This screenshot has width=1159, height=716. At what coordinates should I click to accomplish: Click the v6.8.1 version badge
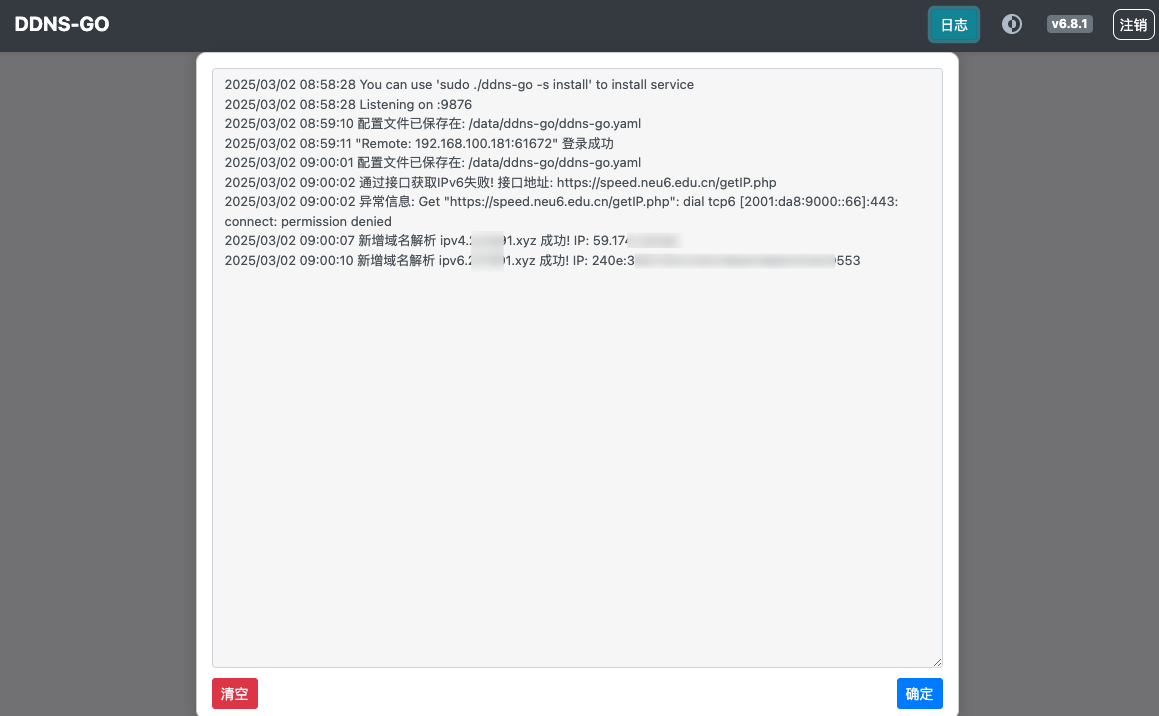coord(1069,23)
